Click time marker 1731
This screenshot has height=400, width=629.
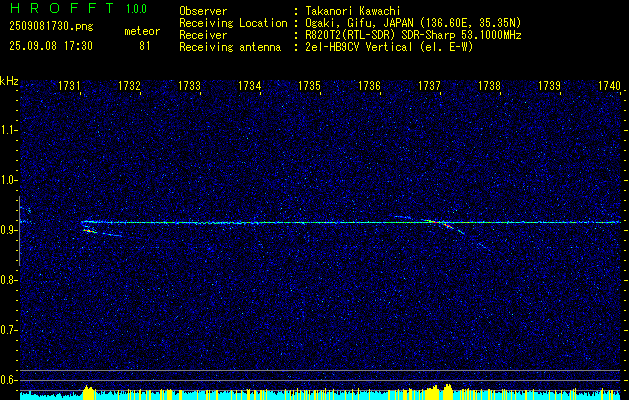[69, 86]
